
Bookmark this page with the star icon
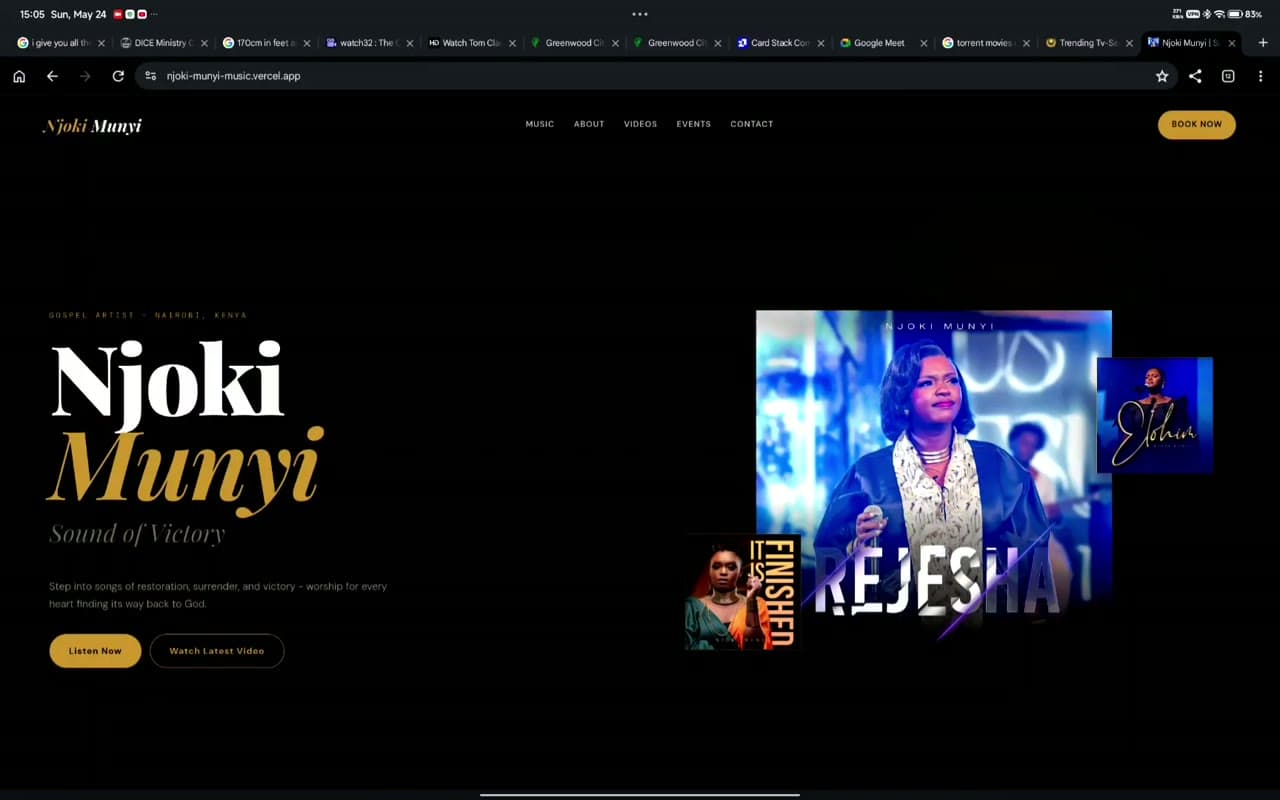(x=1162, y=76)
